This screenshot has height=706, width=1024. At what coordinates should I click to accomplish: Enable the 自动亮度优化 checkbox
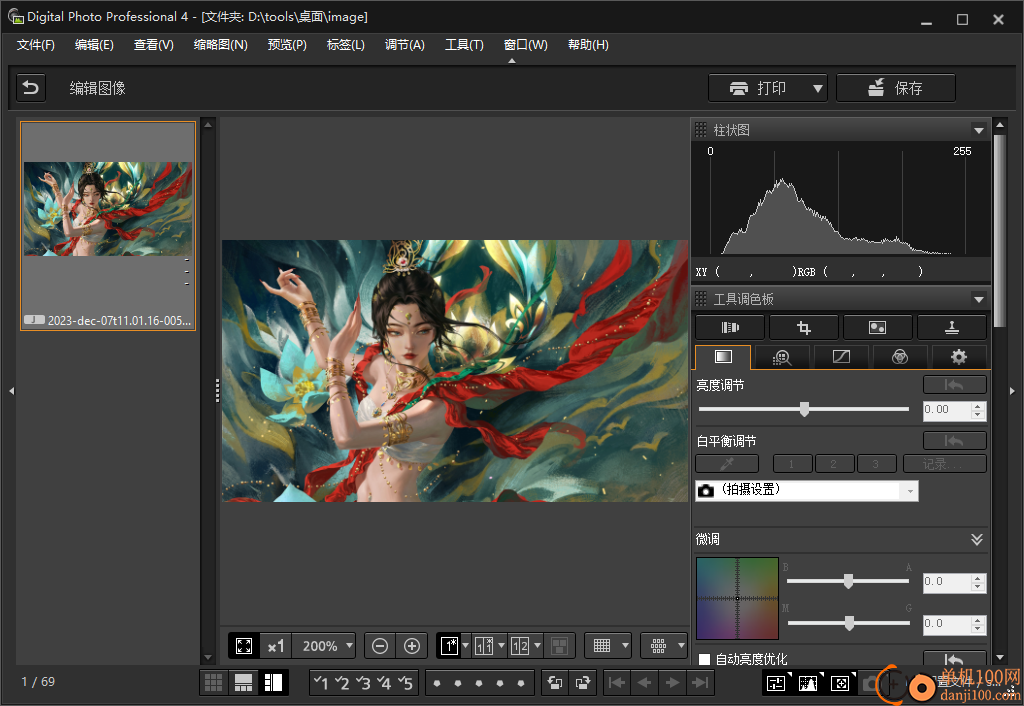point(704,659)
